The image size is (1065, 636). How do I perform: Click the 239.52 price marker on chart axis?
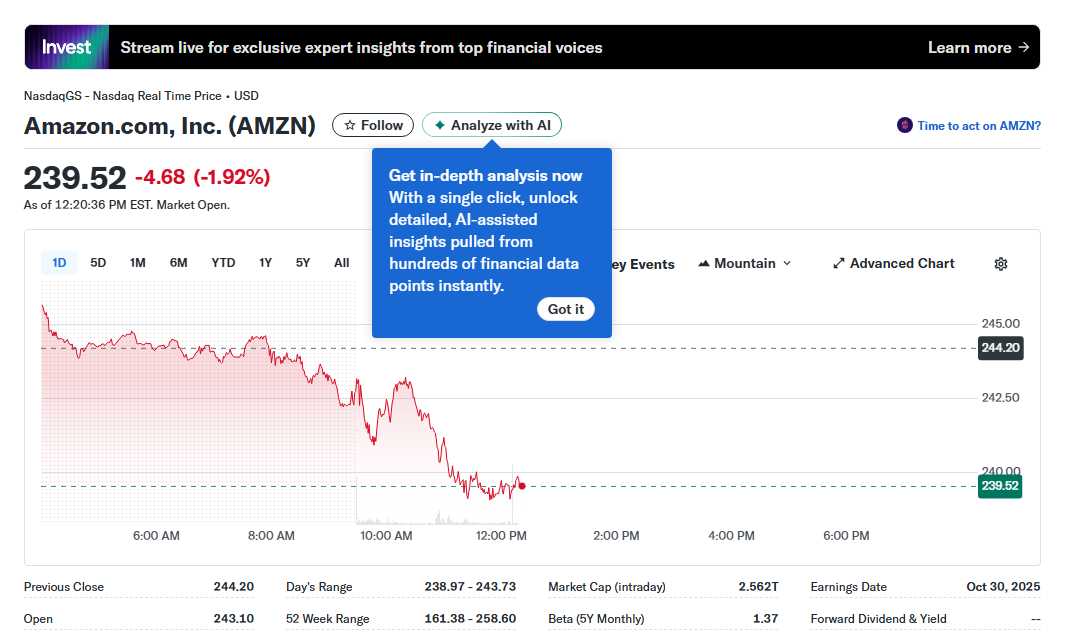coord(1000,486)
